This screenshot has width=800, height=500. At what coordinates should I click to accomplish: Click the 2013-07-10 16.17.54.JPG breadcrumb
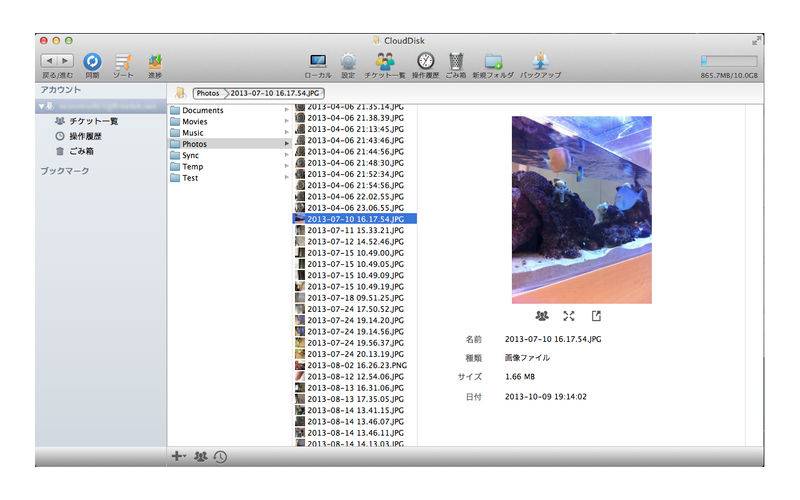274,93
